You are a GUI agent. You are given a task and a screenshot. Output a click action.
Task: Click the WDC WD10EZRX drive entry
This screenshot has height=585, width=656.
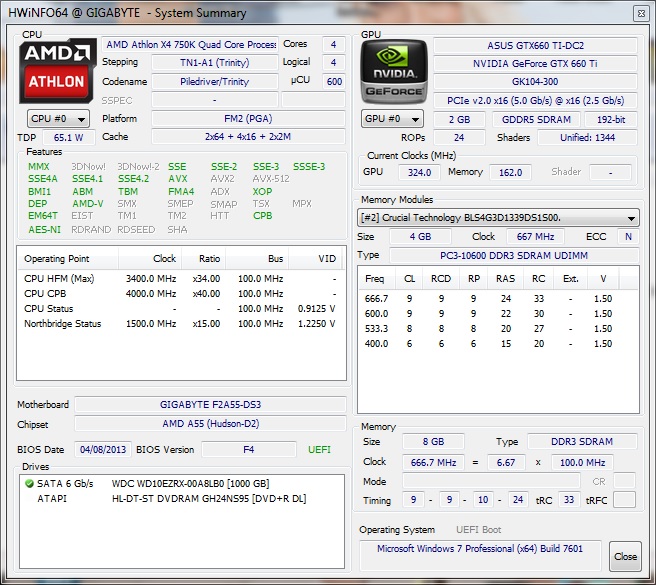click(190, 484)
